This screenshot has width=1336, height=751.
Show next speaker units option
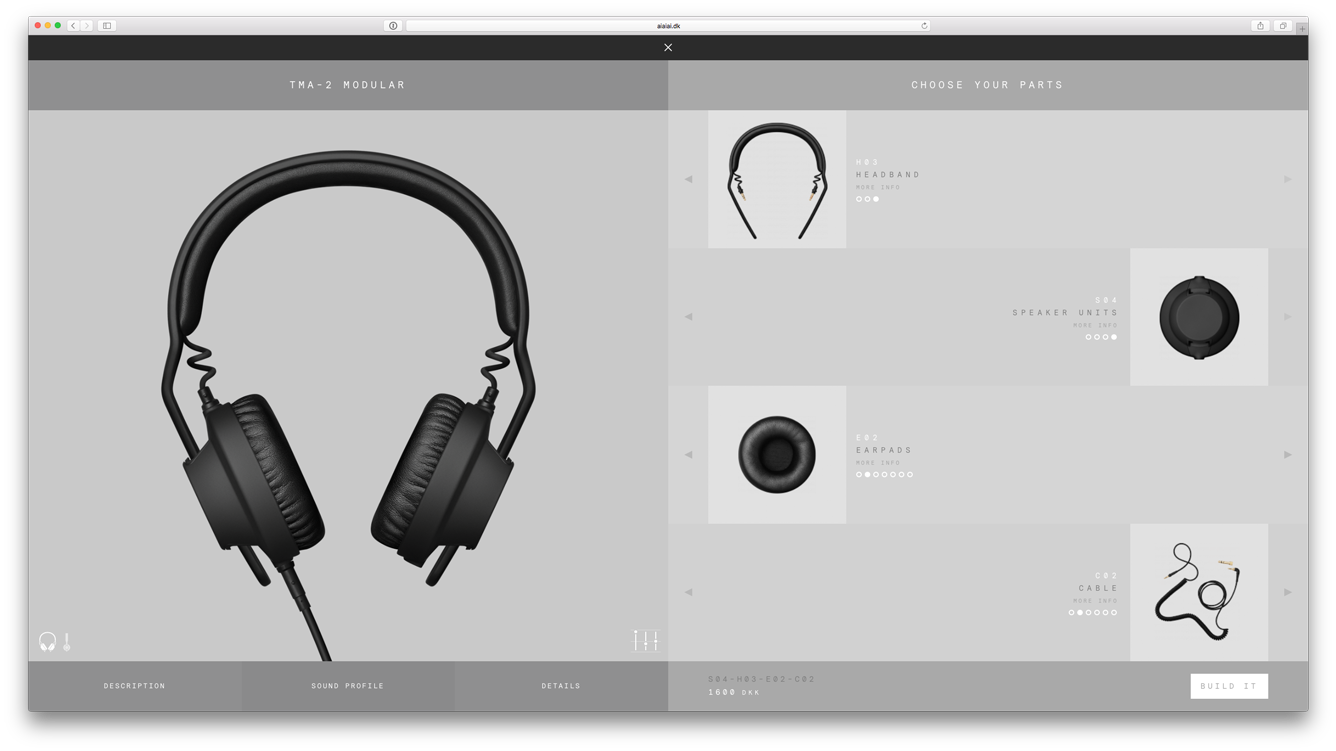(1288, 316)
